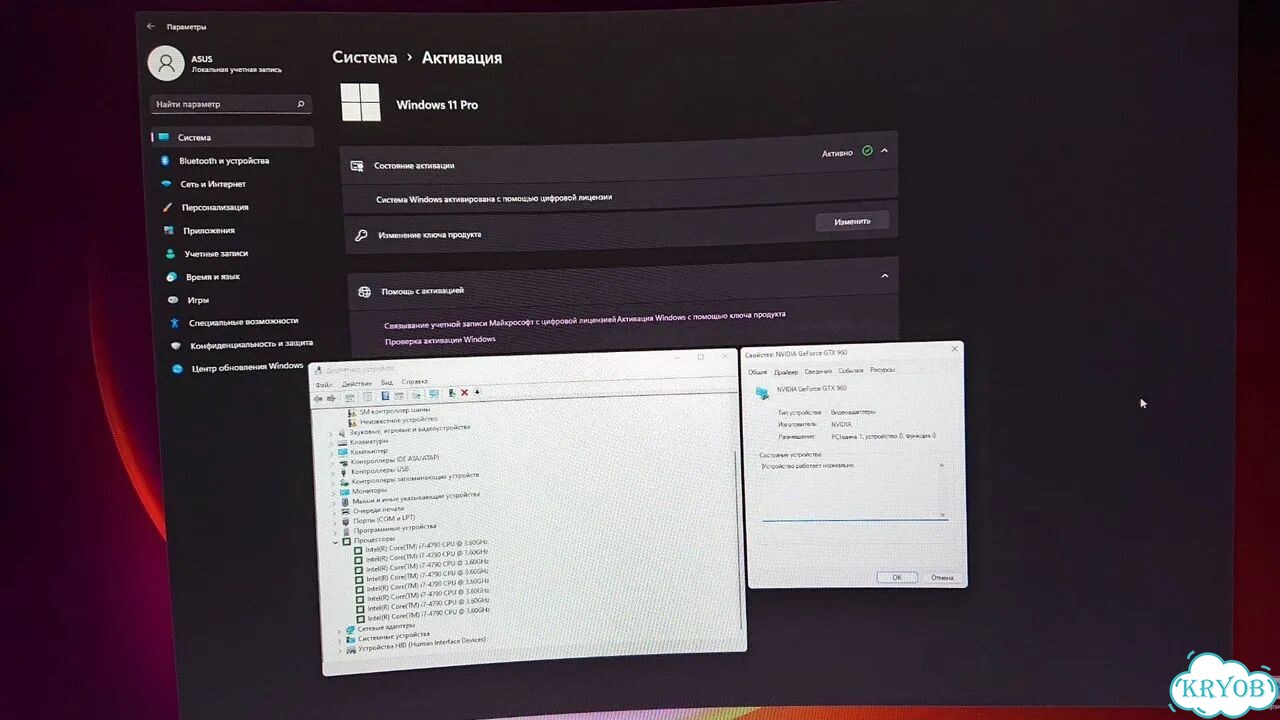Viewport: 1280px width, 720px height.
Task: Select Контроллеры IDE ATA/ATAPI in the tree
Action: (395, 460)
